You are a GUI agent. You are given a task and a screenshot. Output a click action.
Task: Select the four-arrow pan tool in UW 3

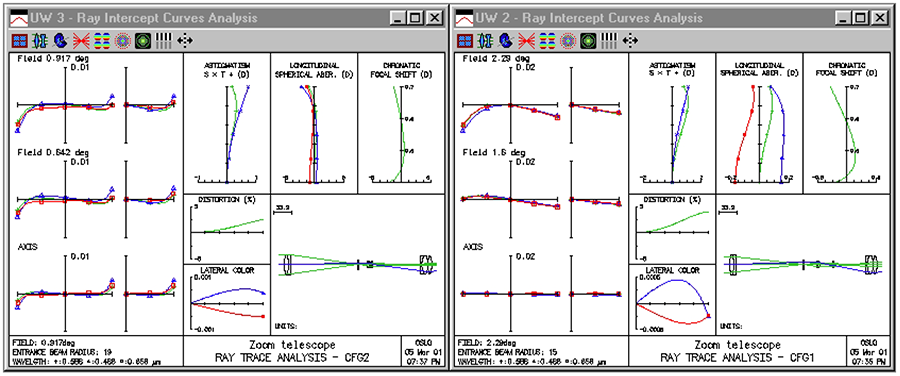(x=185, y=40)
